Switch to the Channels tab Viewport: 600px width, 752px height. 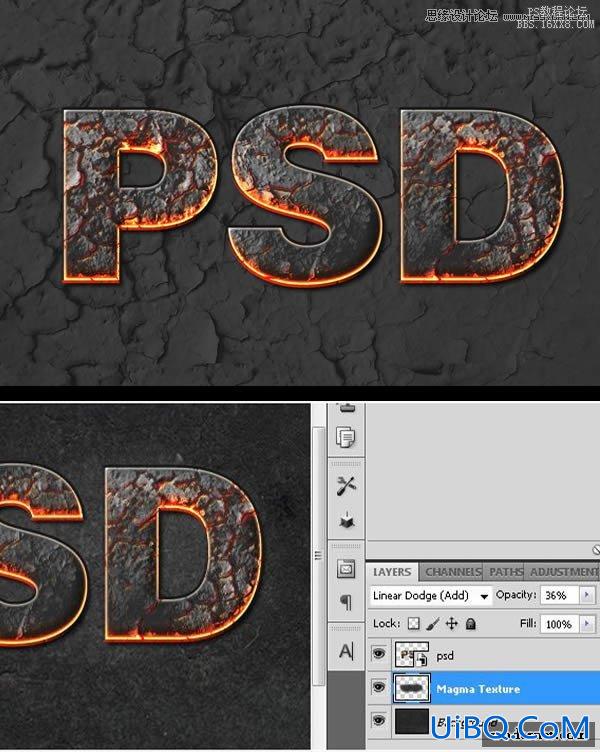pyautogui.click(x=453, y=572)
